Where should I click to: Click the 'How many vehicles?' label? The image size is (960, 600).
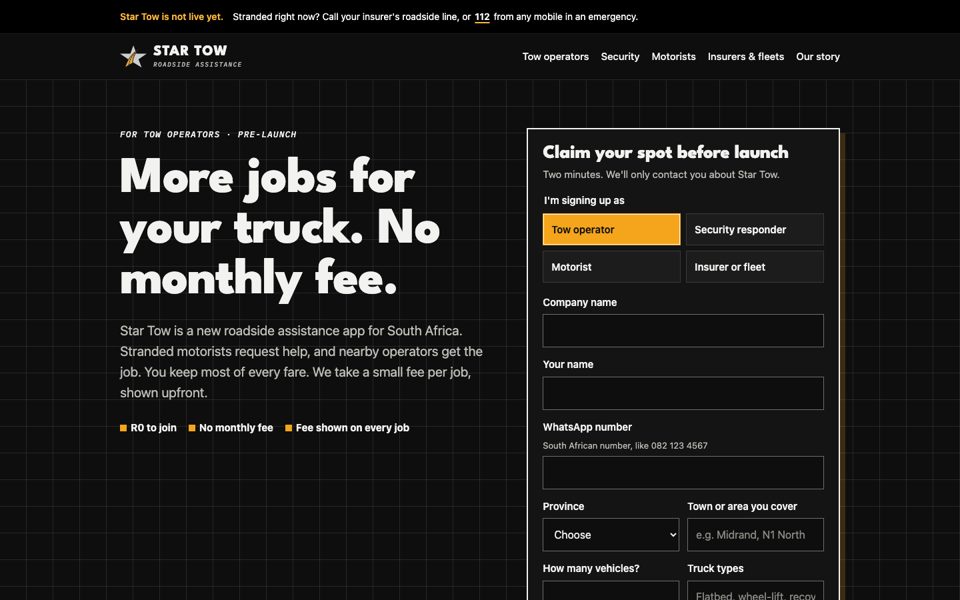(591, 568)
